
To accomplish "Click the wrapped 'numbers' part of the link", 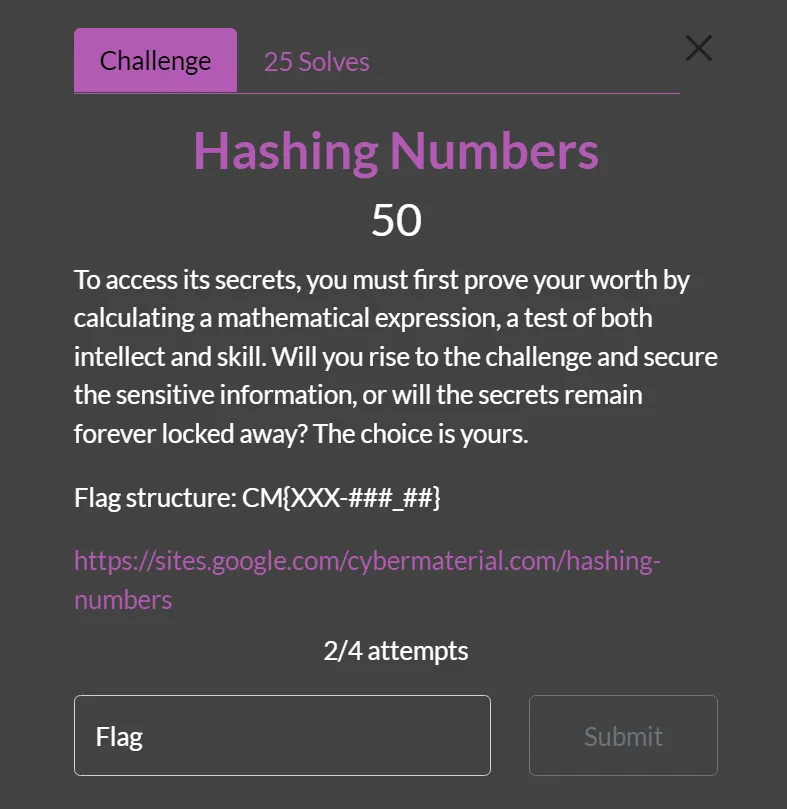I will pos(123,600).
